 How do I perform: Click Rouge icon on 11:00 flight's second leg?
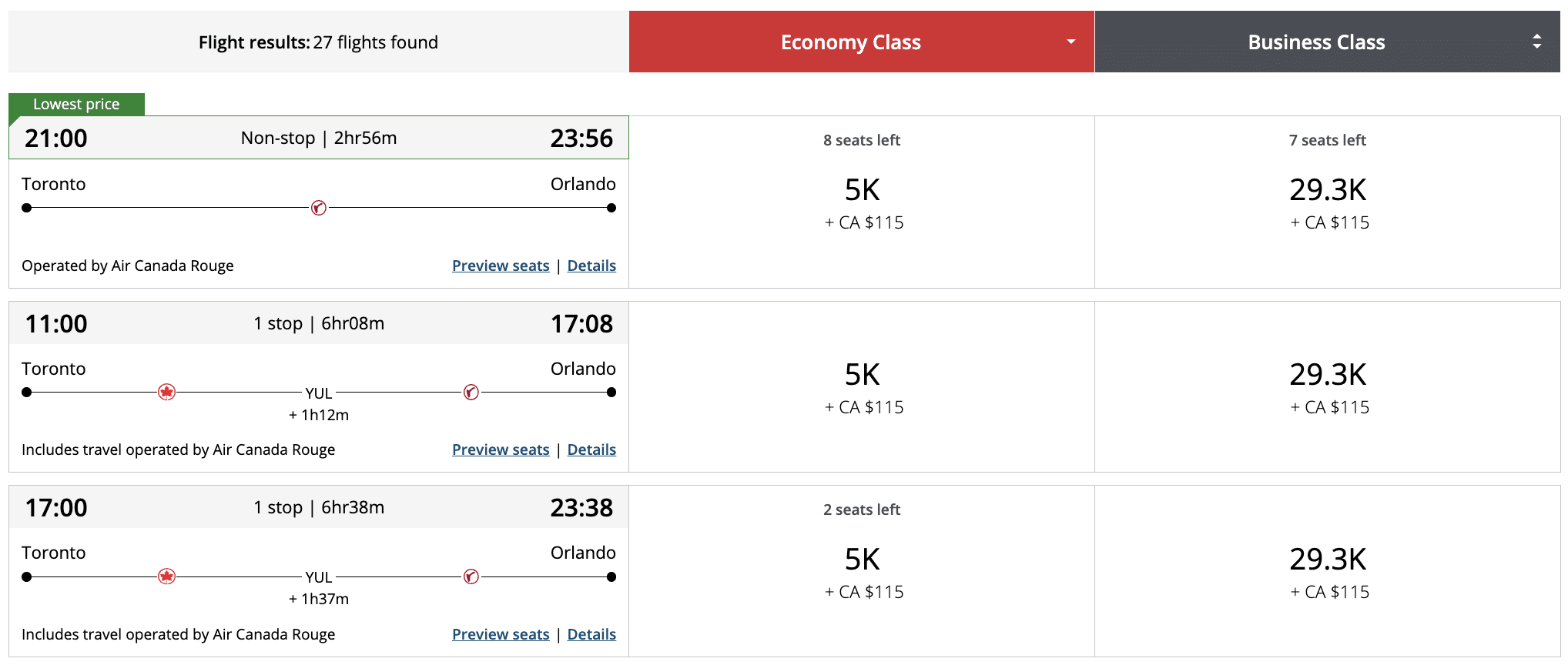[x=471, y=393]
